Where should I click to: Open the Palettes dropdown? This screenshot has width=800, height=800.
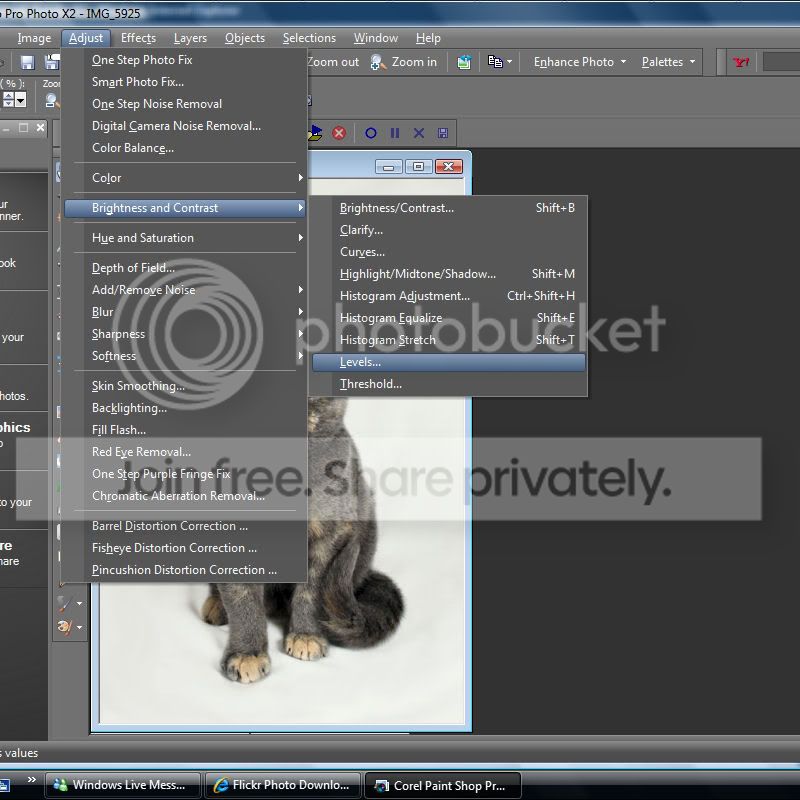point(668,62)
